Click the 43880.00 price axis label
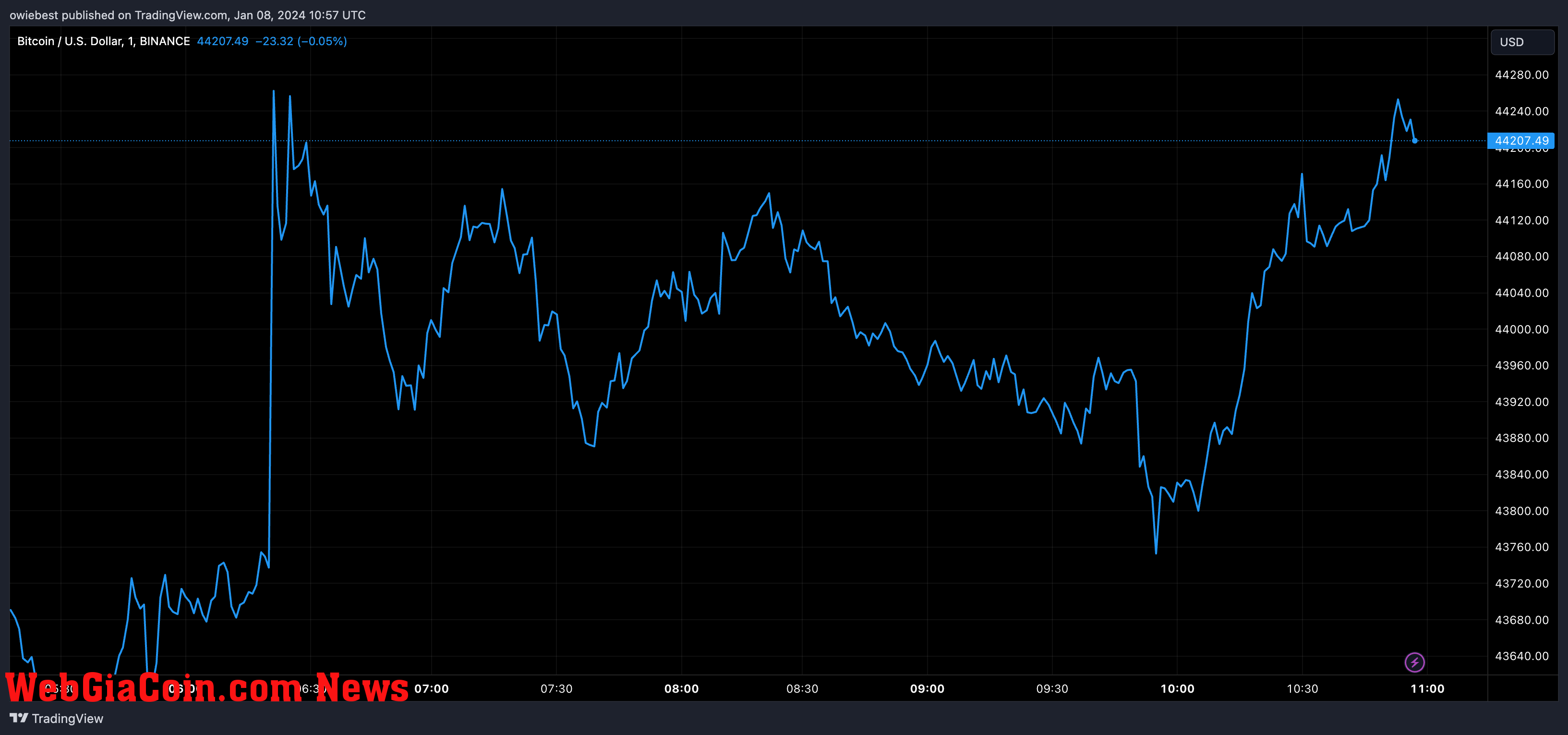Screen dimensions: 1568x735 click(1522, 438)
